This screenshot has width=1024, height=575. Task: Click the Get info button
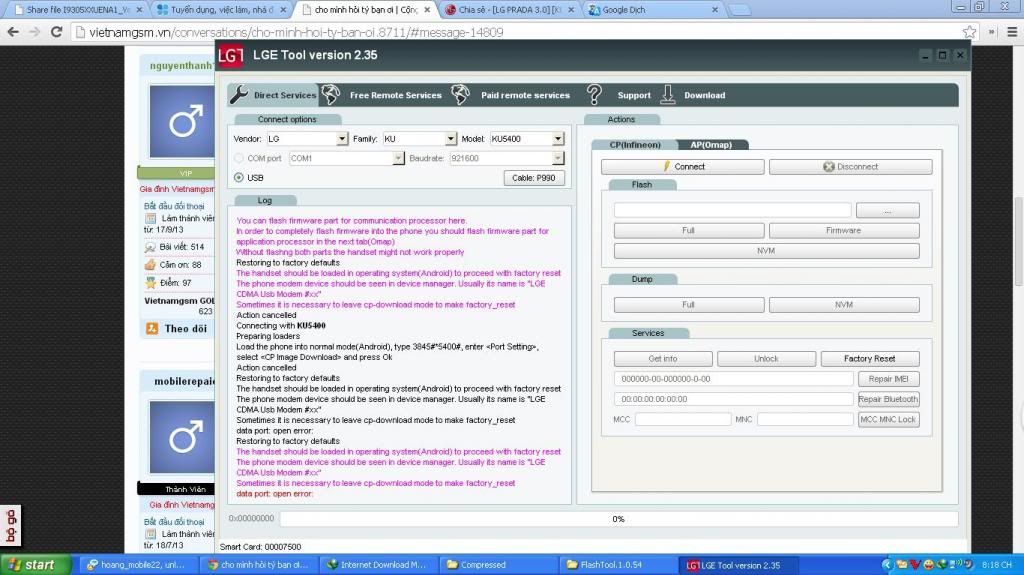(x=663, y=359)
